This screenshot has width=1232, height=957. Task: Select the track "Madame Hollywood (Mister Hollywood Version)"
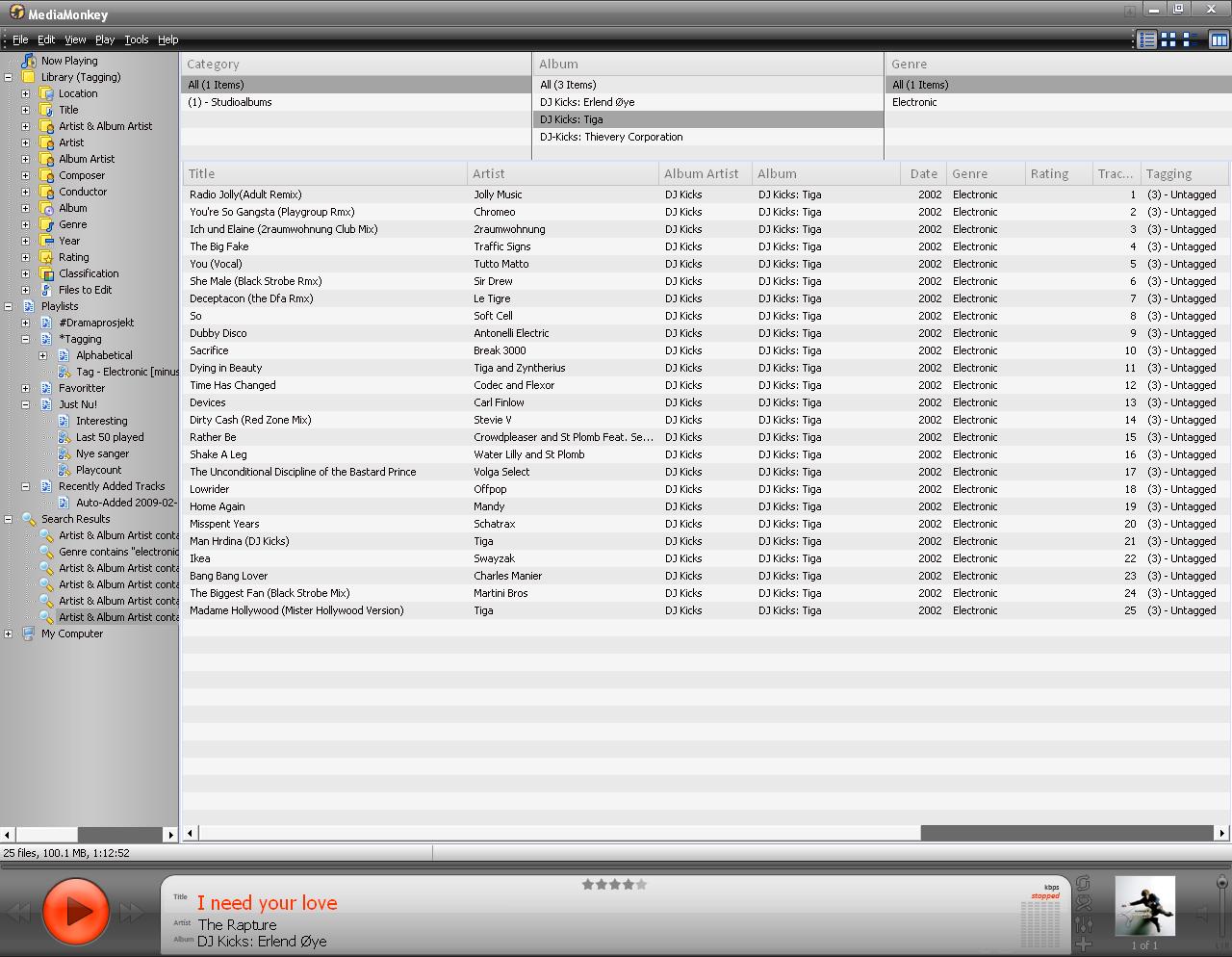[296, 610]
